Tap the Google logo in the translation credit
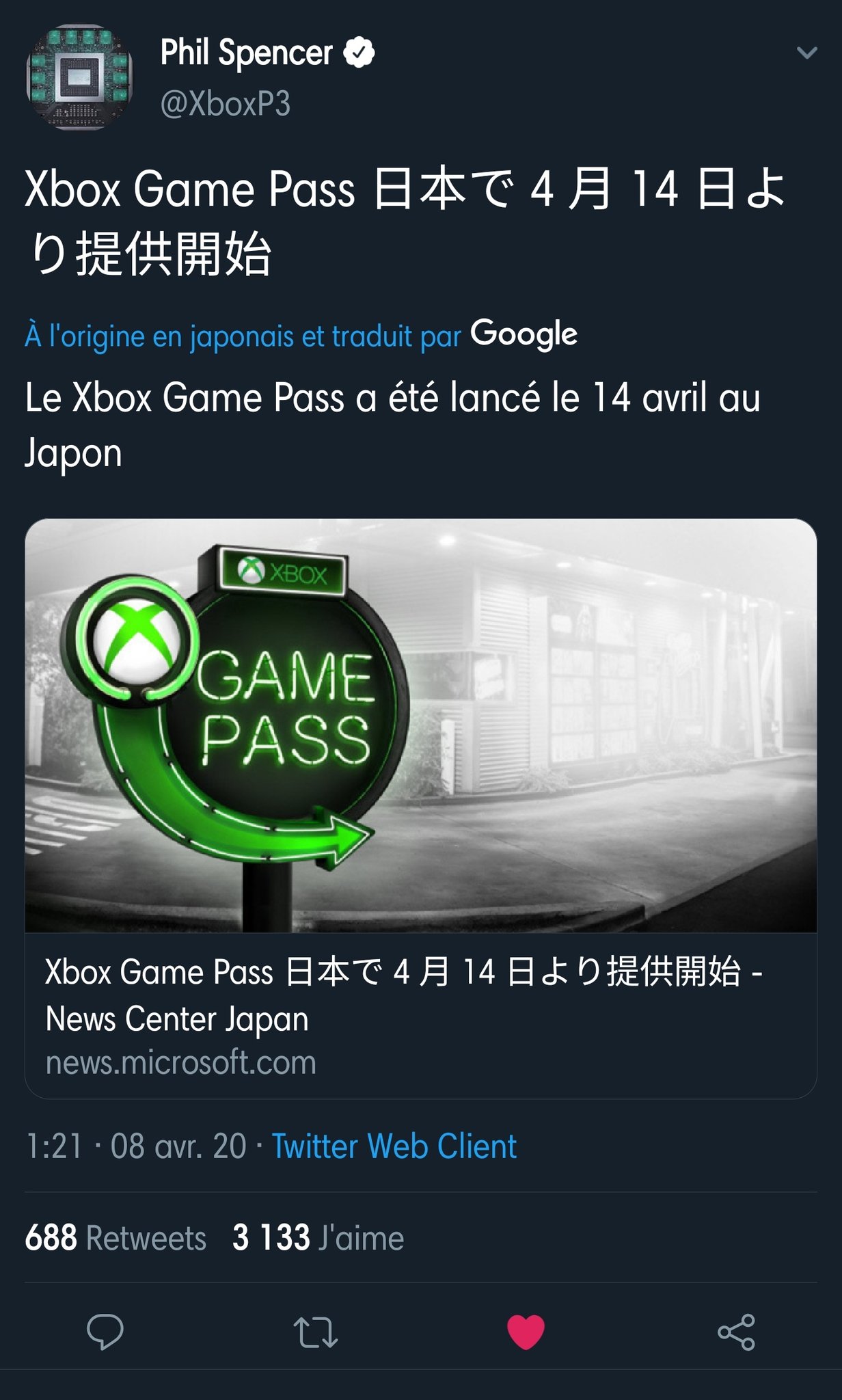 point(524,335)
